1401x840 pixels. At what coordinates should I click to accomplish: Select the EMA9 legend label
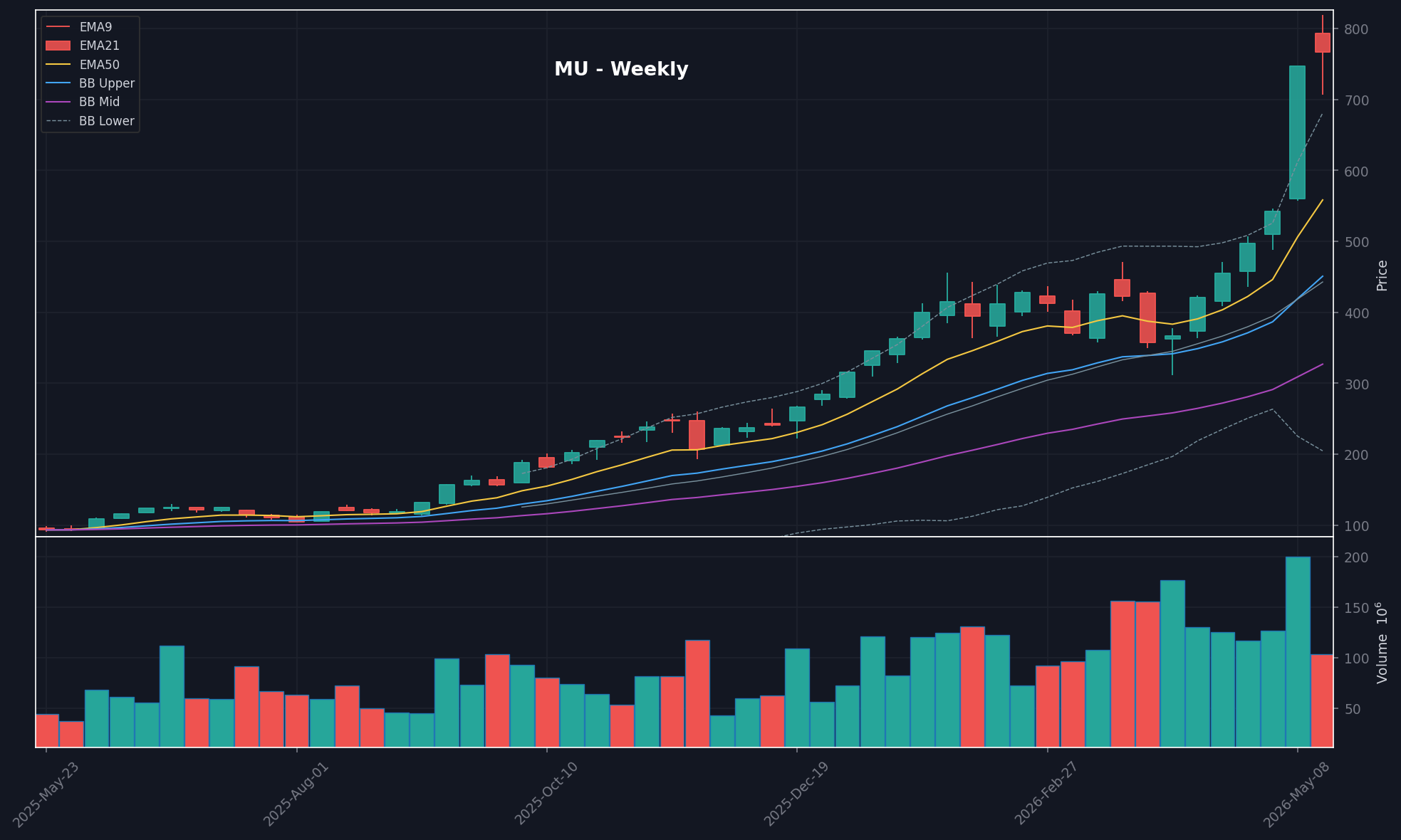[x=95, y=27]
